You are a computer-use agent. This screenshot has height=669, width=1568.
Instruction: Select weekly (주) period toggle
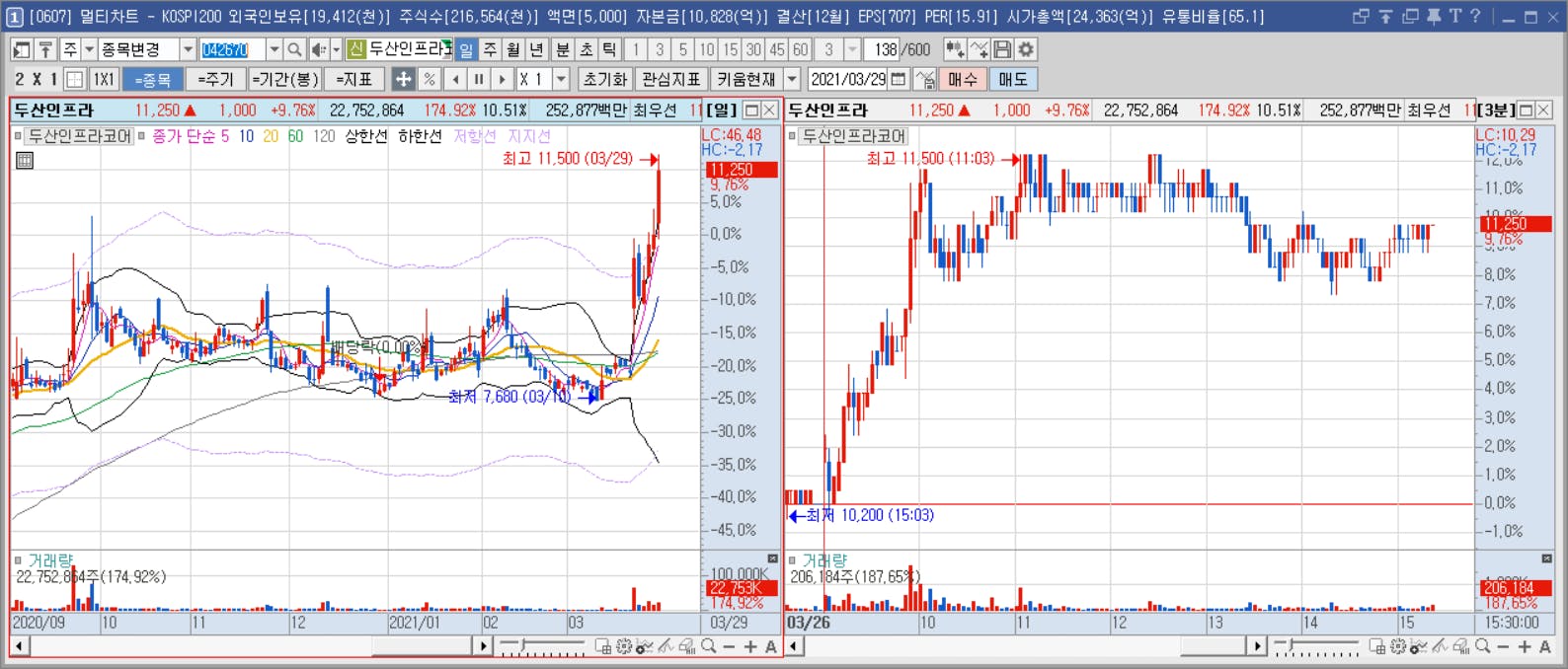click(490, 49)
